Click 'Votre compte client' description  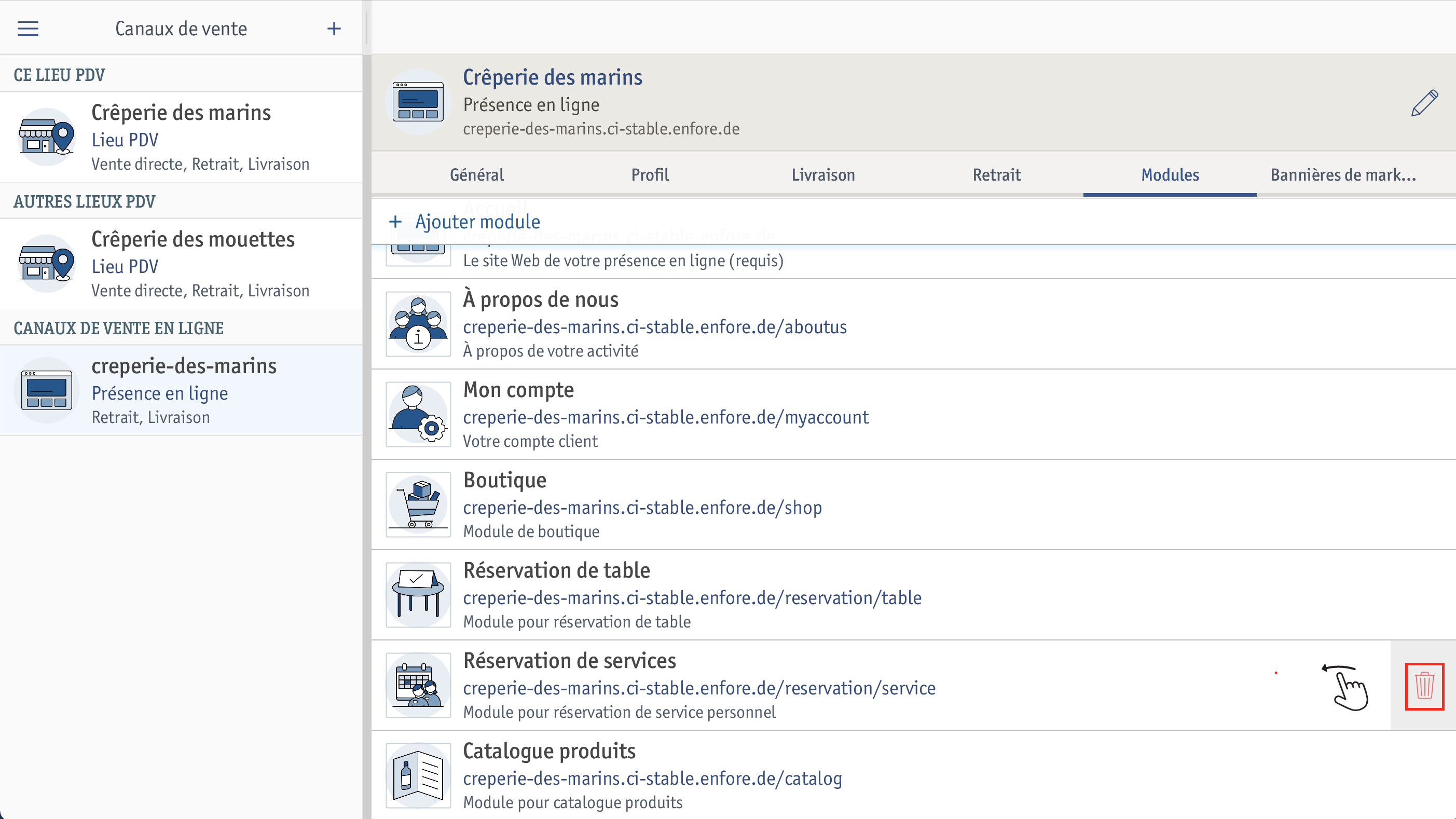pos(530,442)
